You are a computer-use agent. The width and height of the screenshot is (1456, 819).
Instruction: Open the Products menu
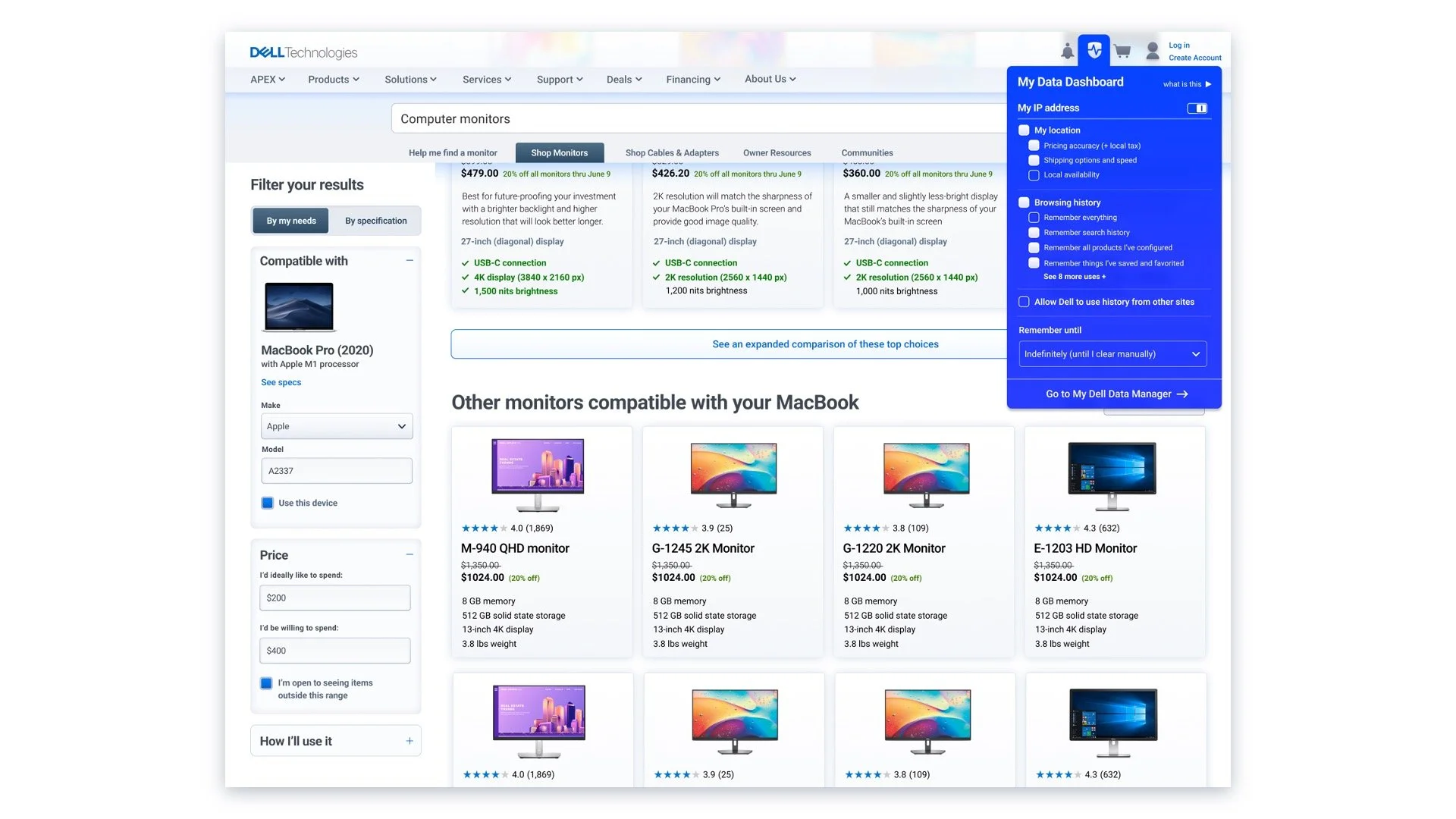pyautogui.click(x=333, y=80)
